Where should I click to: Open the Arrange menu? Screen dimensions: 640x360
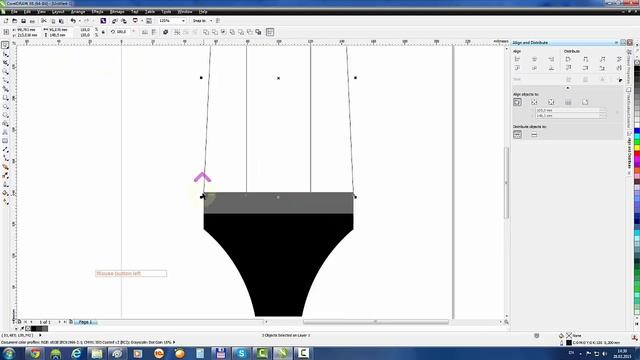click(x=78, y=12)
